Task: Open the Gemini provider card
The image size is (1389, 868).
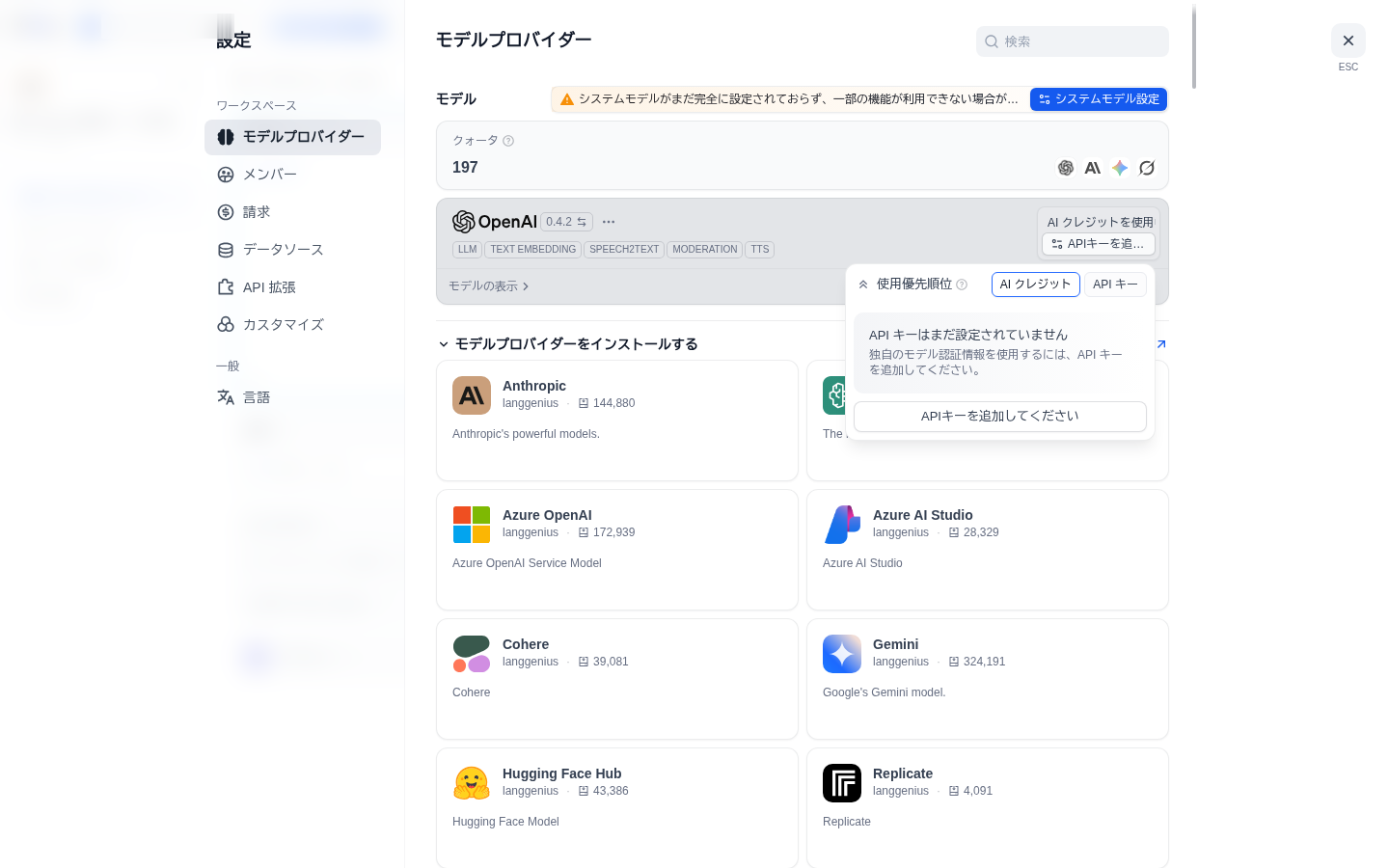Action: (x=988, y=679)
